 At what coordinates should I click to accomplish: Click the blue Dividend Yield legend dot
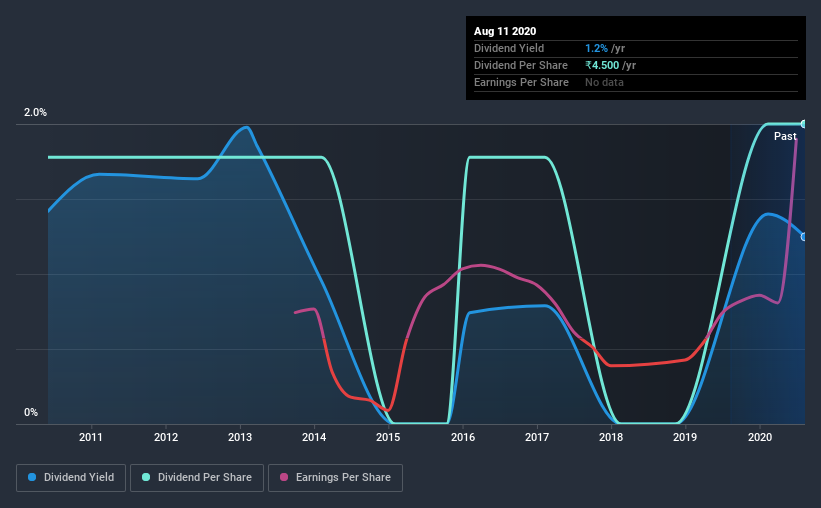click(32, 477)
